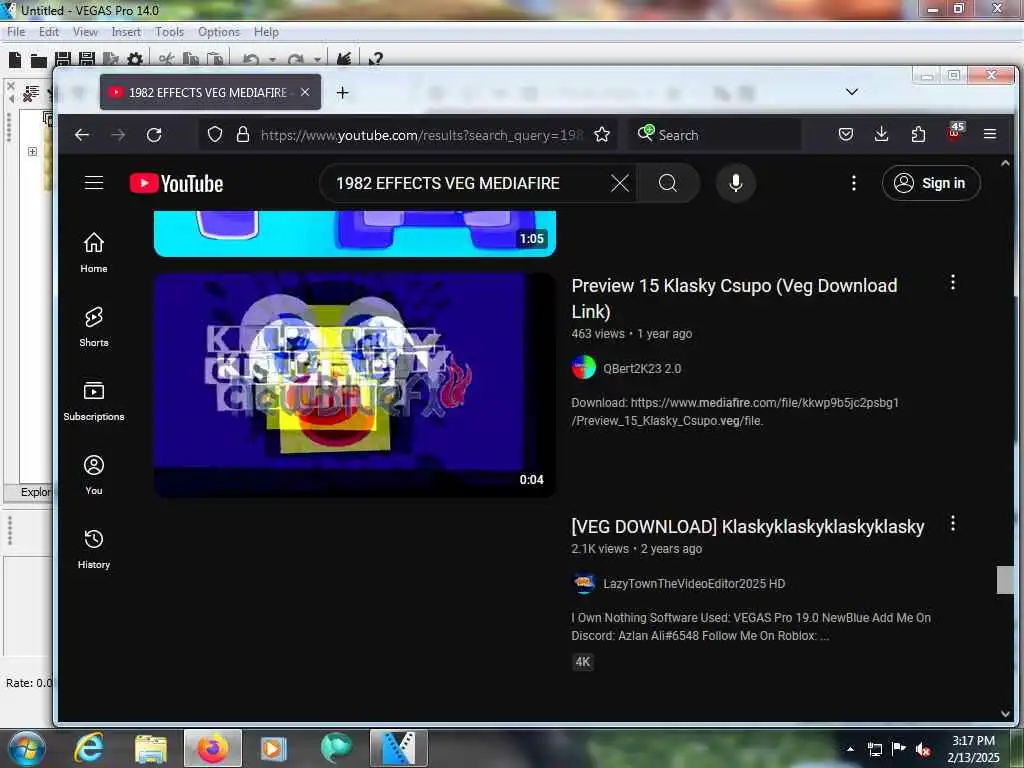Screen dimensions: 1024x768
Task: Click YouTube magnifier search button
Action: [x=667, y=184]
